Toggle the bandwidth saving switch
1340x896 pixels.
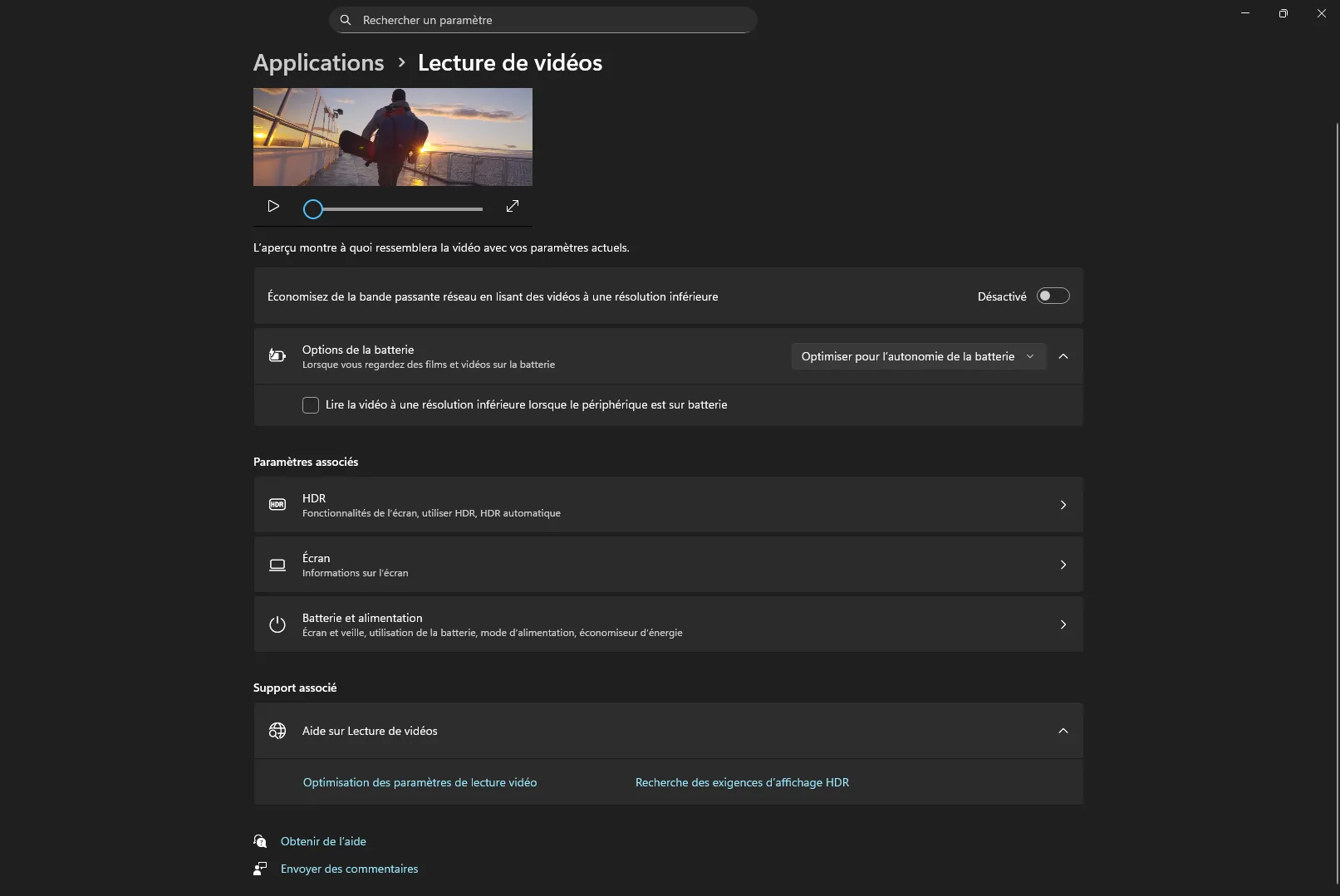(x=1053, y=296)
